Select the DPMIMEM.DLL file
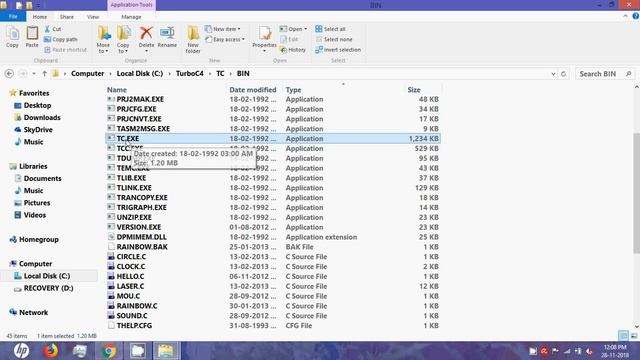This screenshot has height=360, width=640. (273, 237)
